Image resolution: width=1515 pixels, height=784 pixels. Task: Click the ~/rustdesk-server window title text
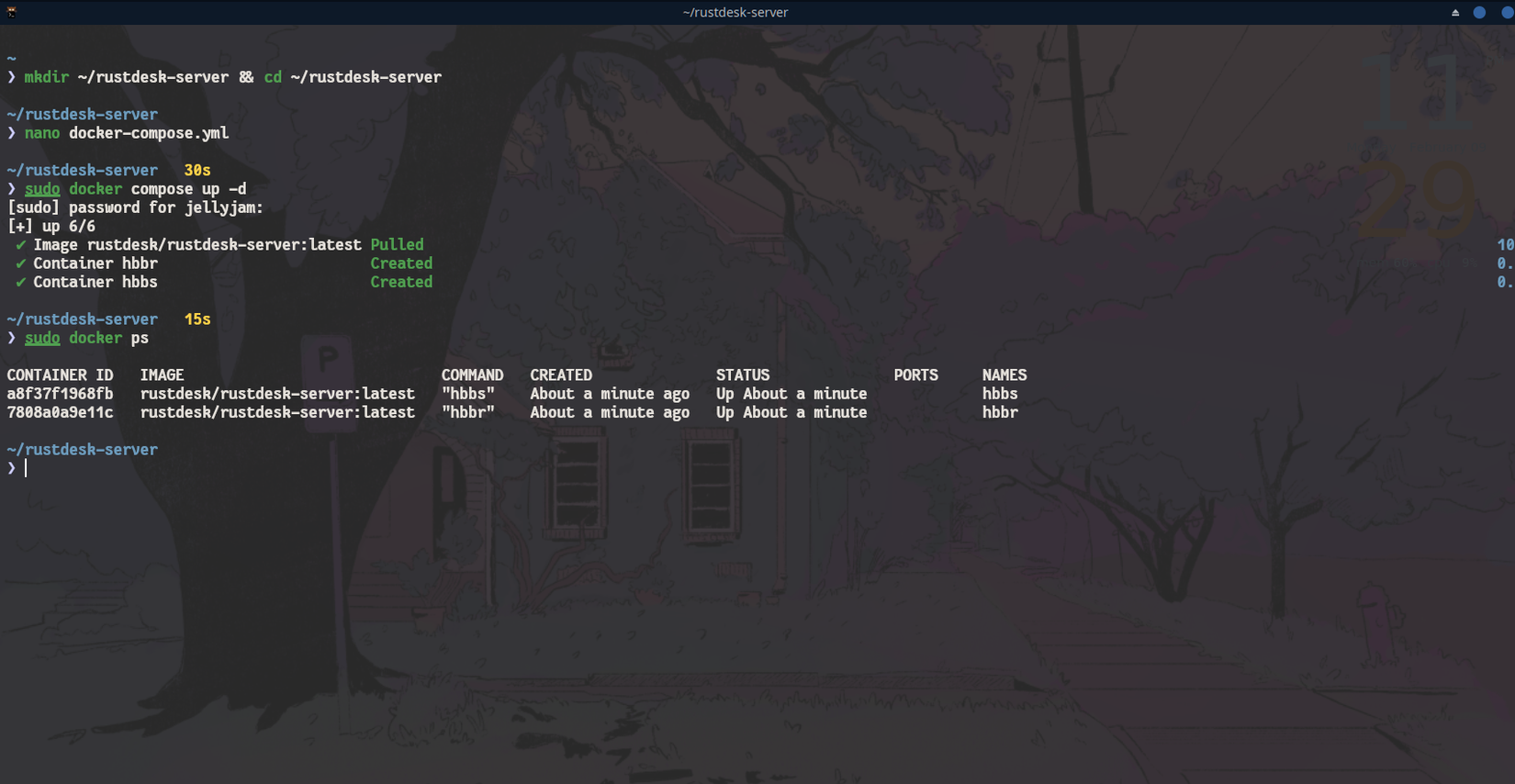[735, 13]
